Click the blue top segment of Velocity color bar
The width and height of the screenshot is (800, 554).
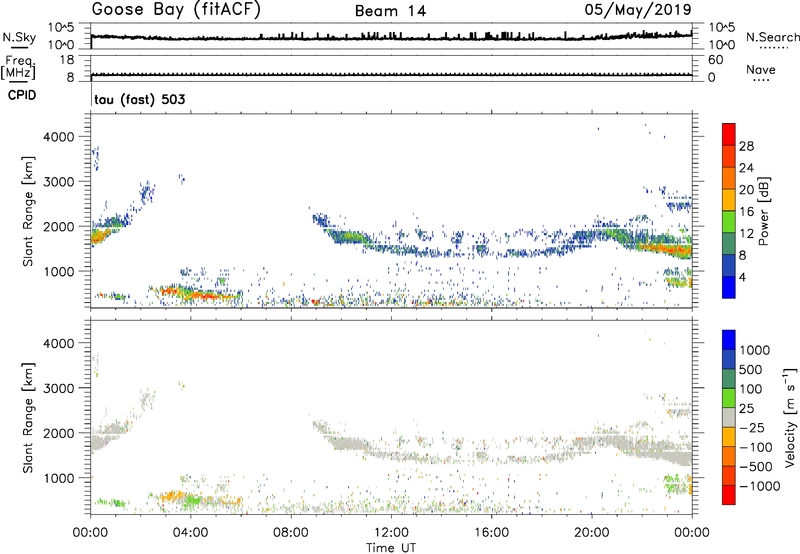pyautogui.click(x=729, y=340)
